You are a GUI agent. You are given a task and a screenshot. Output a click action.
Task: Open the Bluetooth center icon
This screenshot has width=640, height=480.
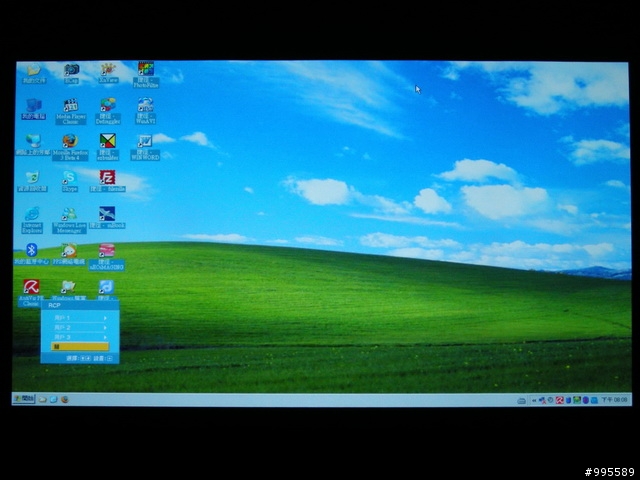point(32,254)
